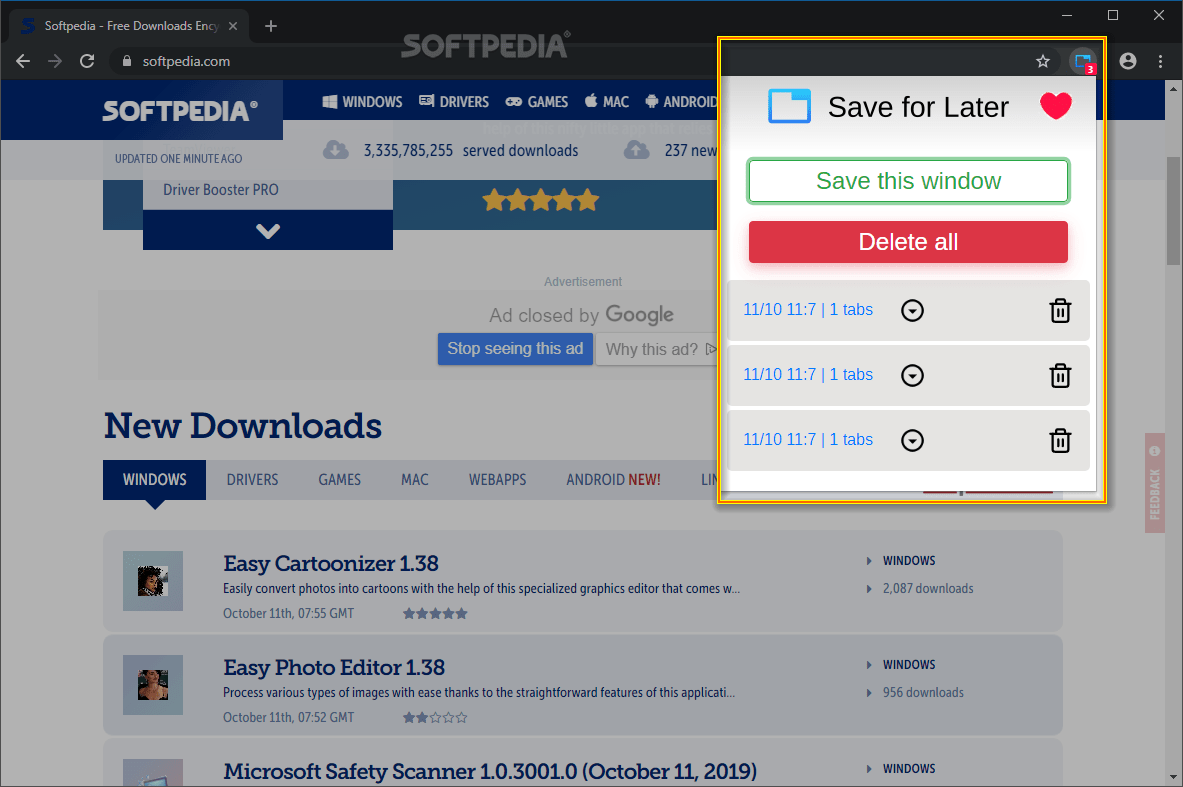Switch to GAMES tab under New Downloads
This screenshot has height=787, width=1183.
(x=340, y=480)
